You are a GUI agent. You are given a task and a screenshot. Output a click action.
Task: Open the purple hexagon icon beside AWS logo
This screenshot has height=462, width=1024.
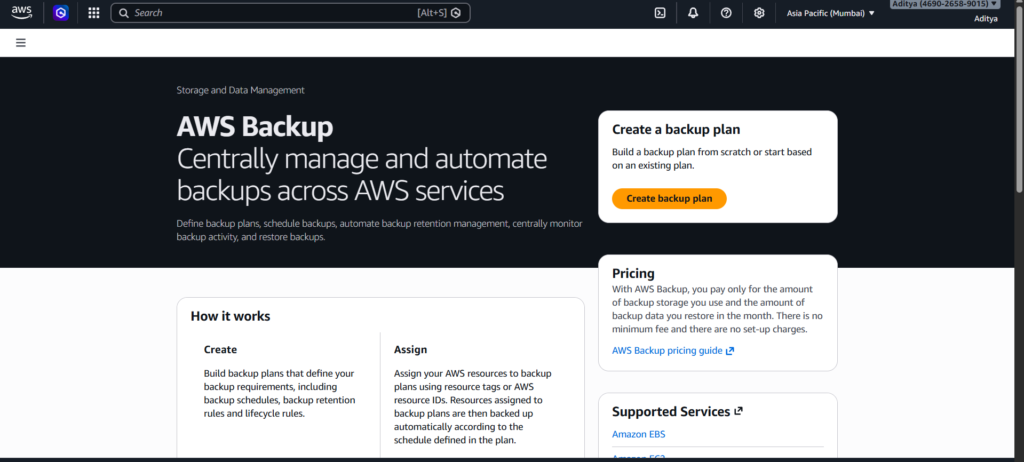click(61, 13)
